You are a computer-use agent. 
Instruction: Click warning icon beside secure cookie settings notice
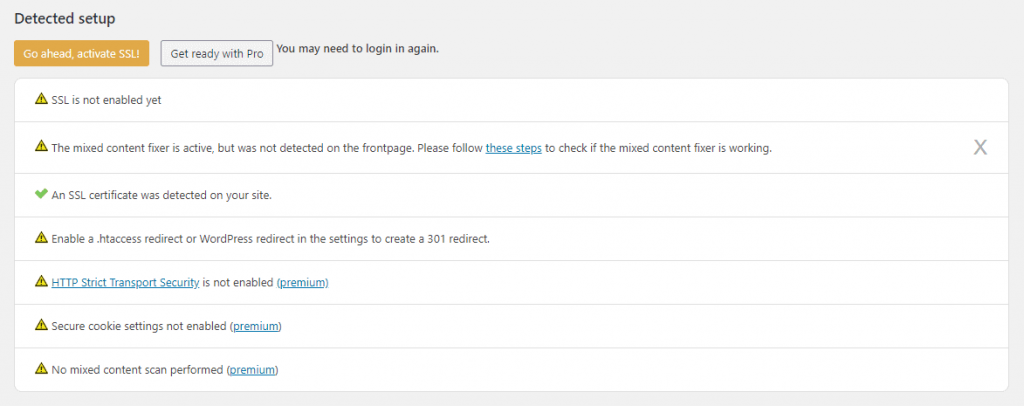point(41,325)
